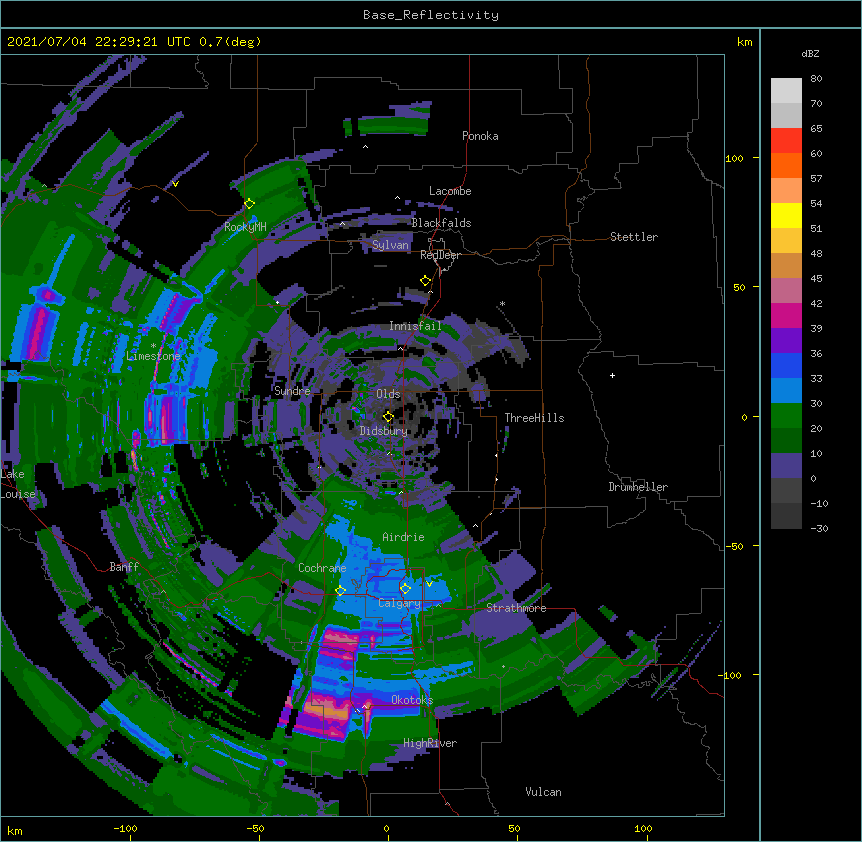862x842 pixels.
Task: Click the HighRiver label
Action: point(430,743)
